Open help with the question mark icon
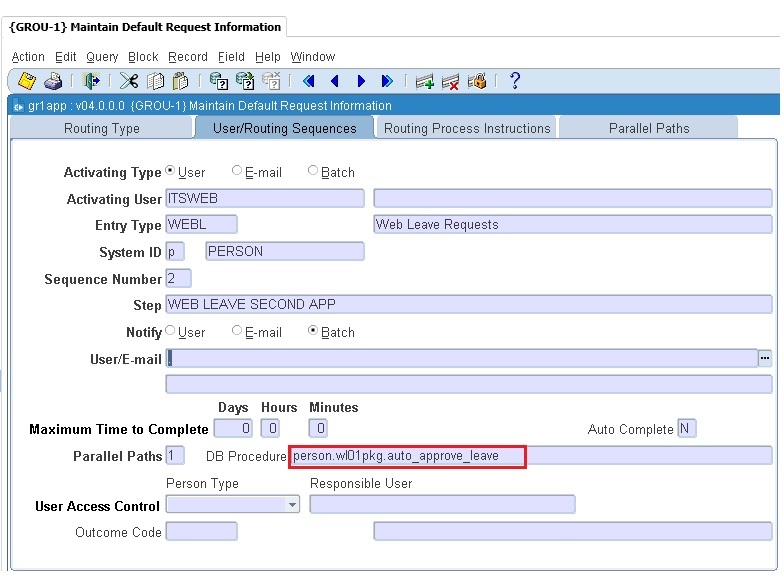The height and width of the screenshot is (582, 784). [x=515, y=81]
